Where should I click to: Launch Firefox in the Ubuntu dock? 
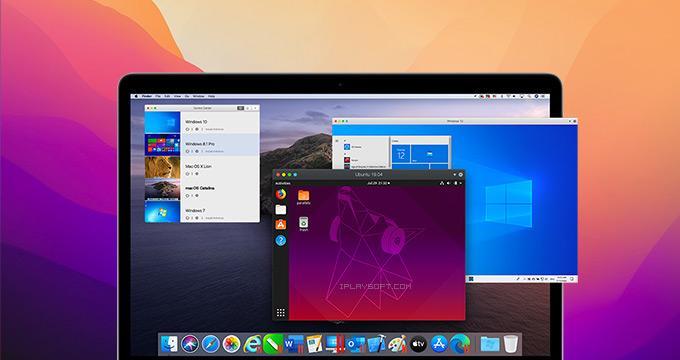(281, 194)
